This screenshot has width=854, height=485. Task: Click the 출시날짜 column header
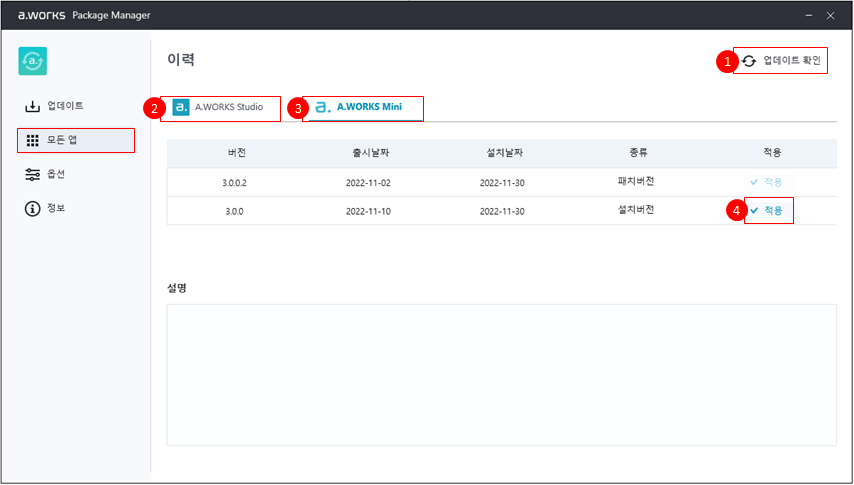[x=370, y=153]
